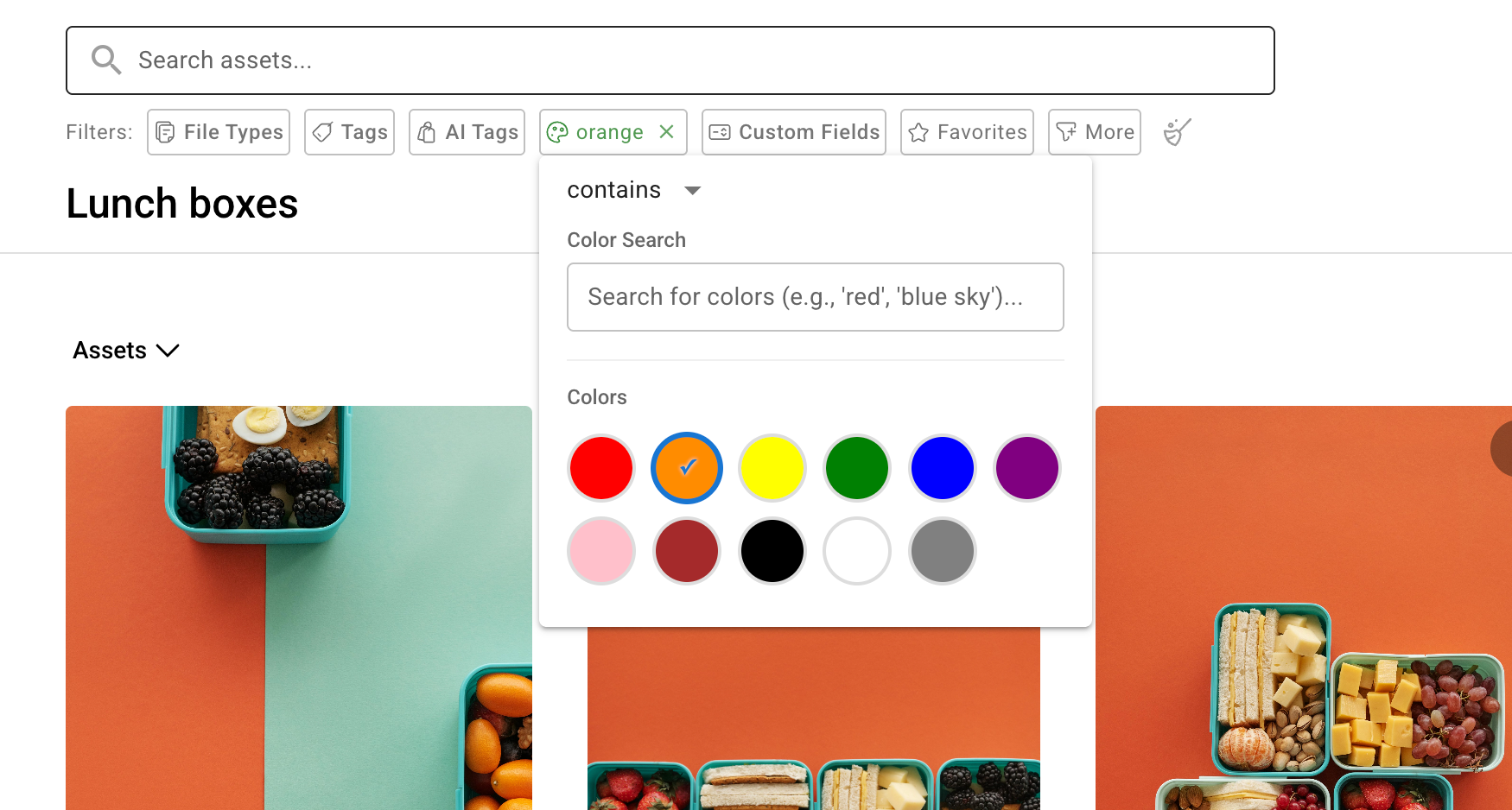Open the More filters dropdown
Viewport: 1512px width, 810px height.
[x=1094, y=131]
